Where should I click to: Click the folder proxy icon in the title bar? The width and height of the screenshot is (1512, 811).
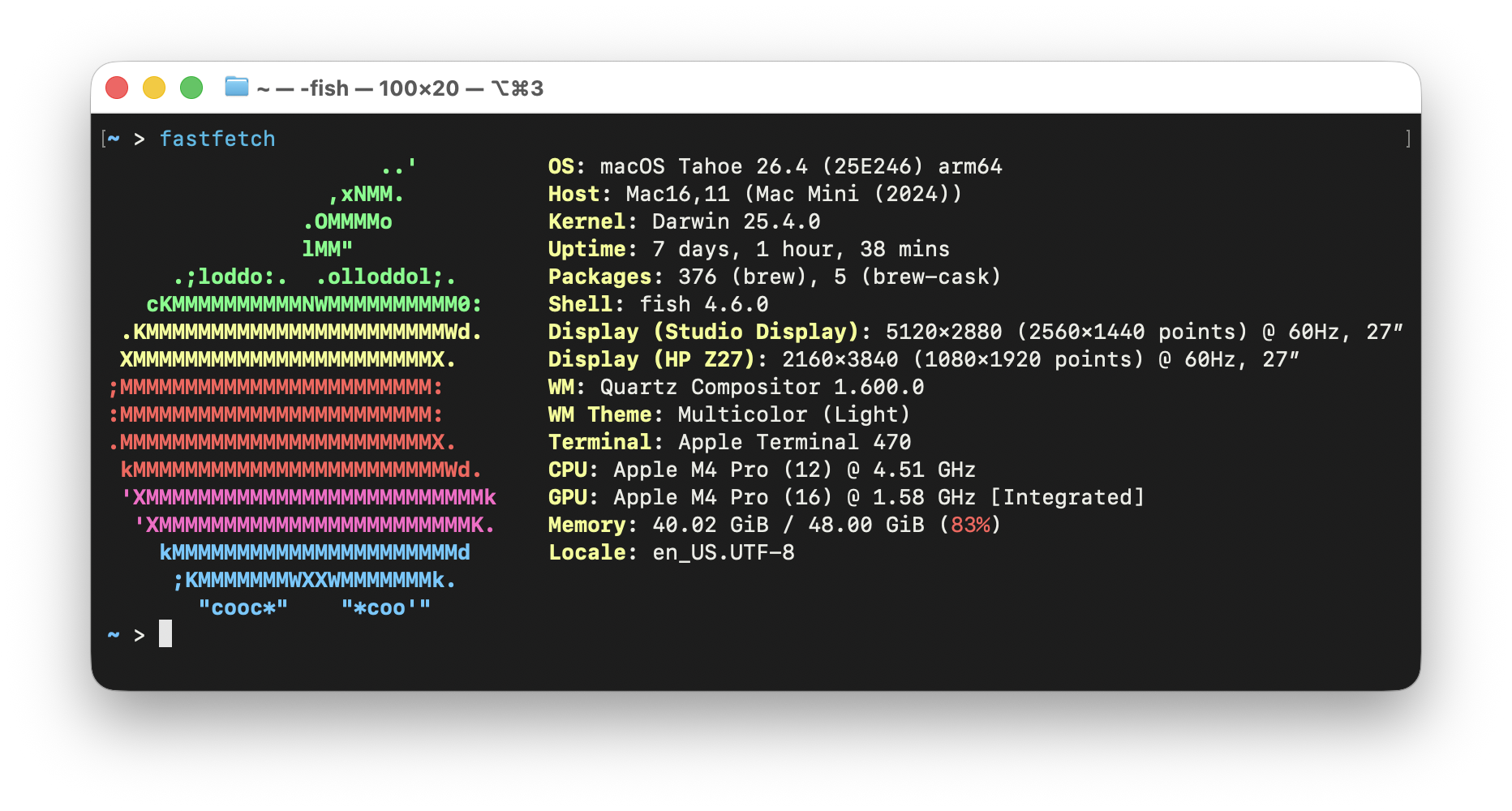[236, 86]
